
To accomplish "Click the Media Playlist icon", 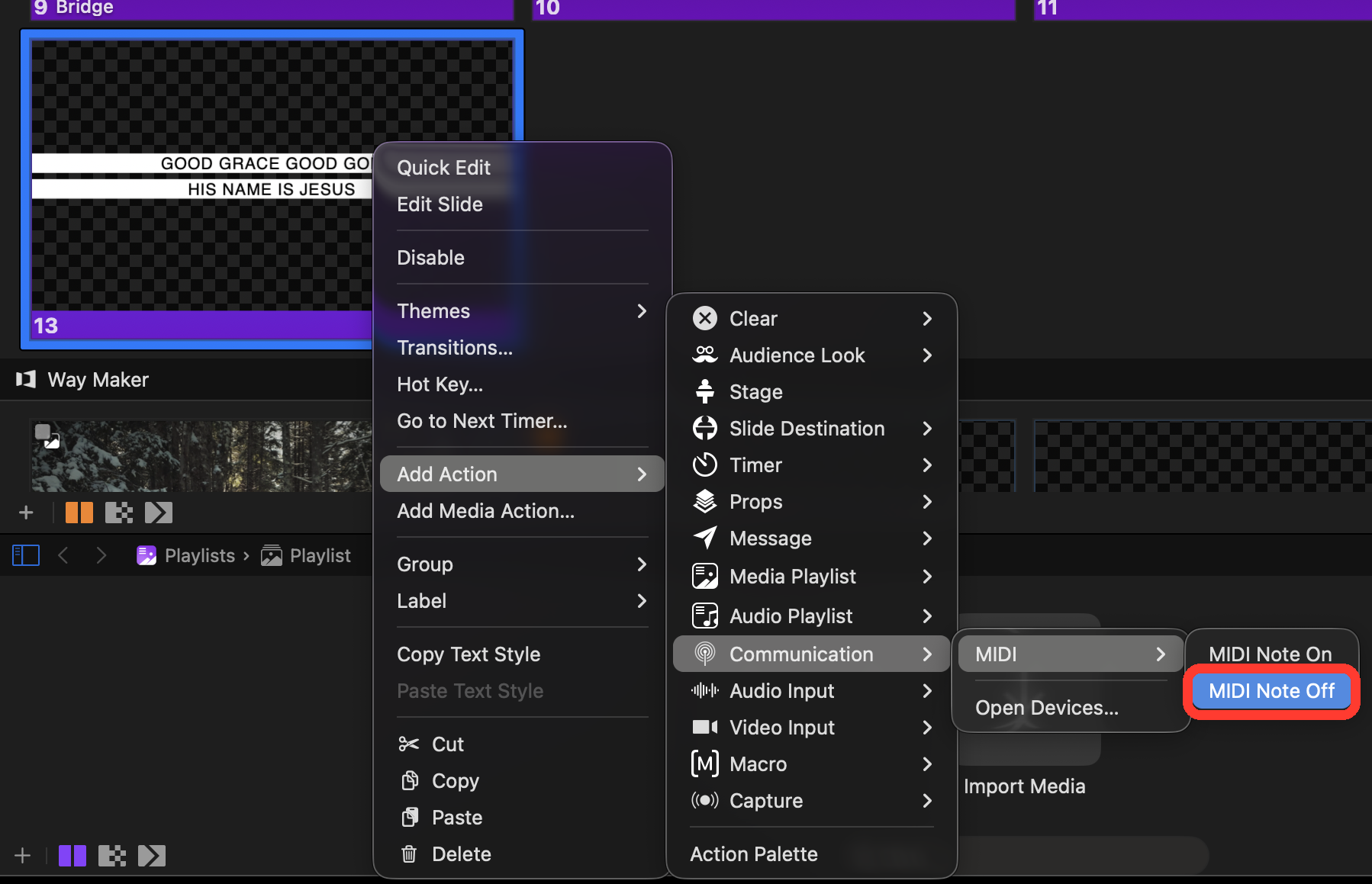I will (705, 576).
